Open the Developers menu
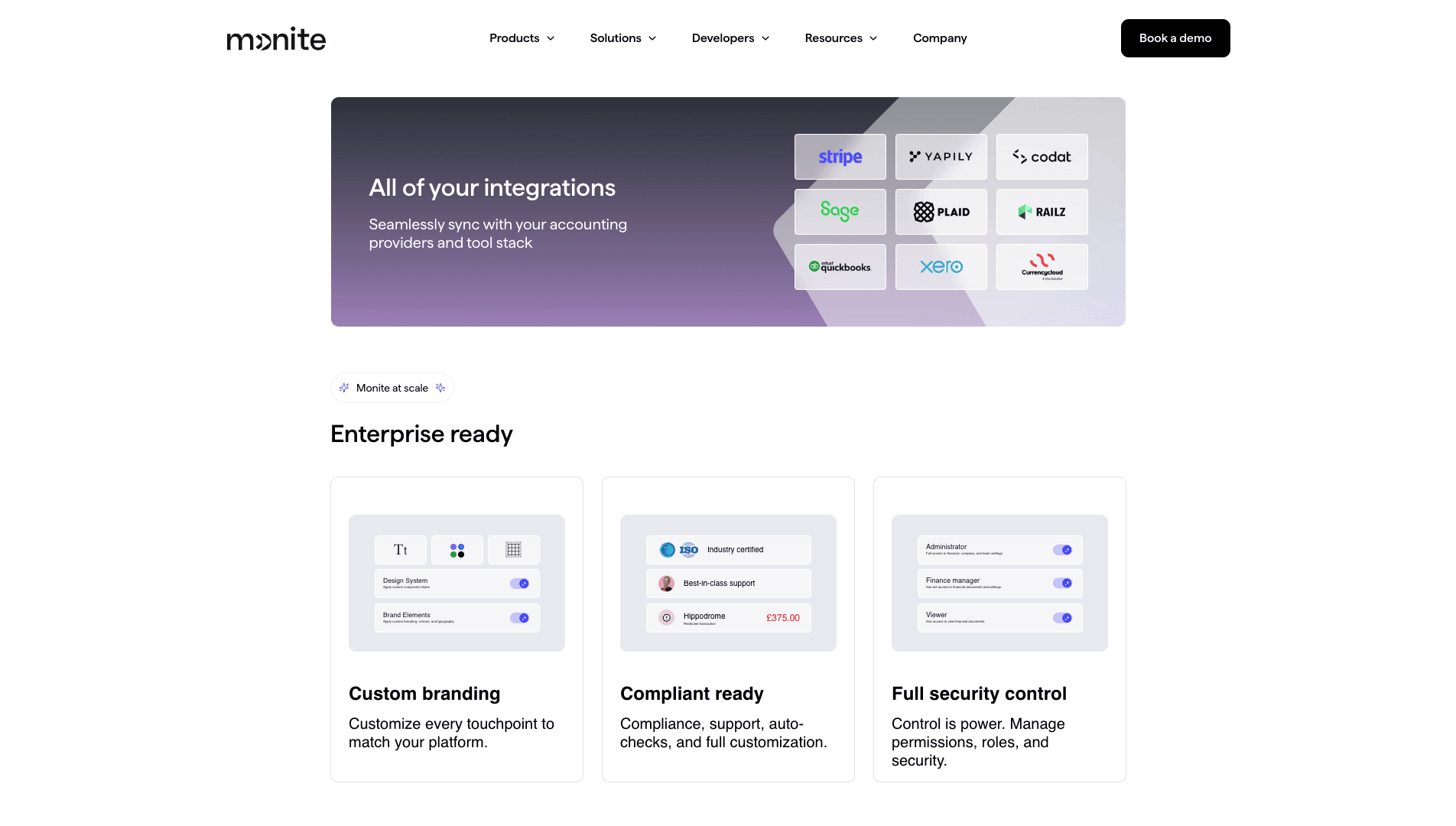Image resolution: width=1456 pixels, height=826 pixels. click(x=730, y=38)
